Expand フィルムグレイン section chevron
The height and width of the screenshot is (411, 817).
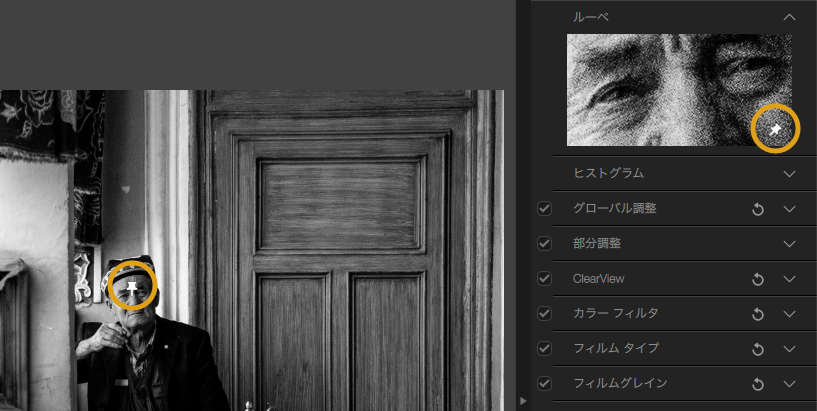tap(789, 384)
